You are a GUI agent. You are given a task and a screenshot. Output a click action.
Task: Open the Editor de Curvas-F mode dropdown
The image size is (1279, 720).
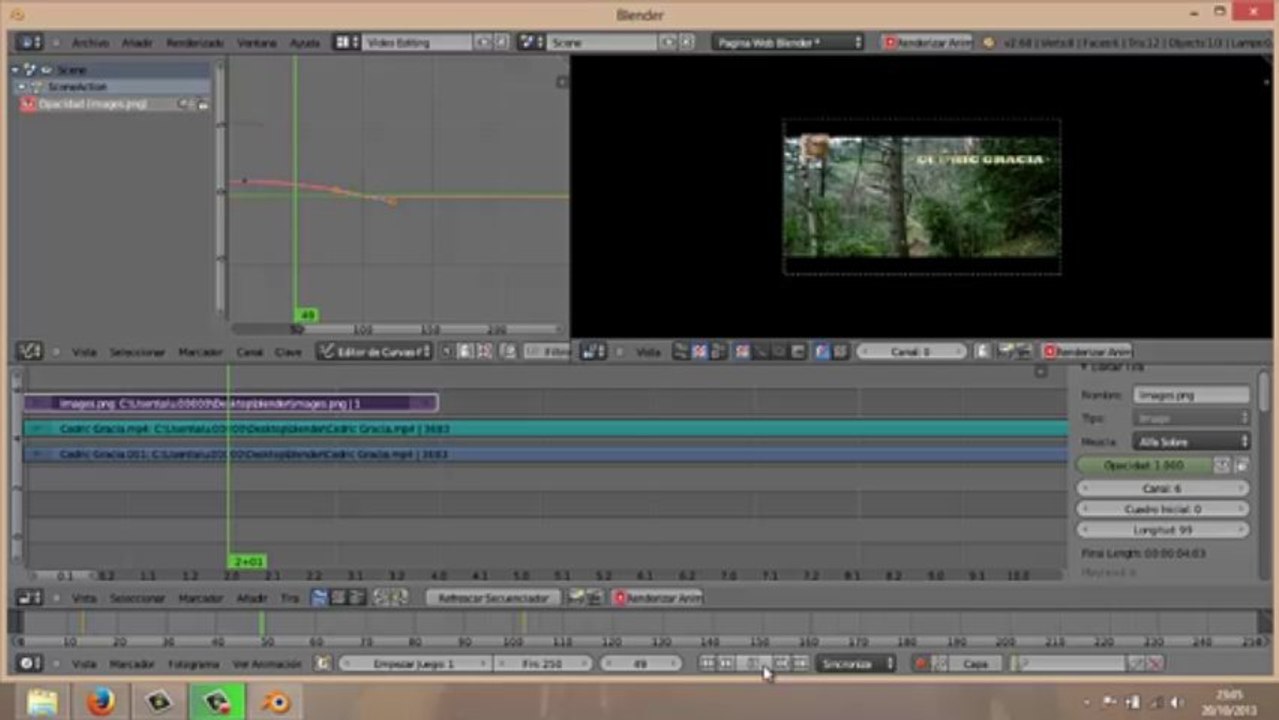coord(374,352)
